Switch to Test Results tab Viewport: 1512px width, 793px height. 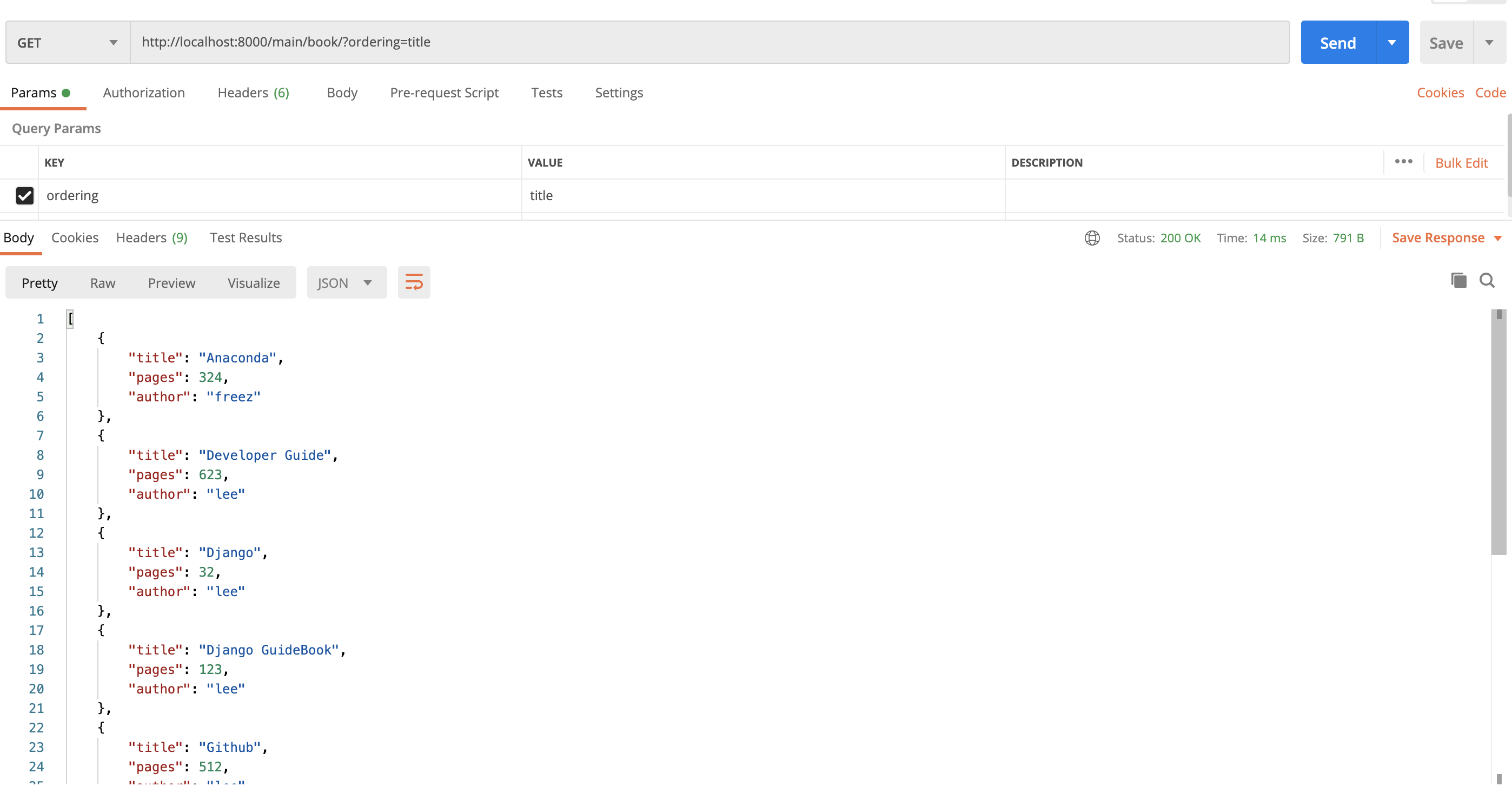246,237
